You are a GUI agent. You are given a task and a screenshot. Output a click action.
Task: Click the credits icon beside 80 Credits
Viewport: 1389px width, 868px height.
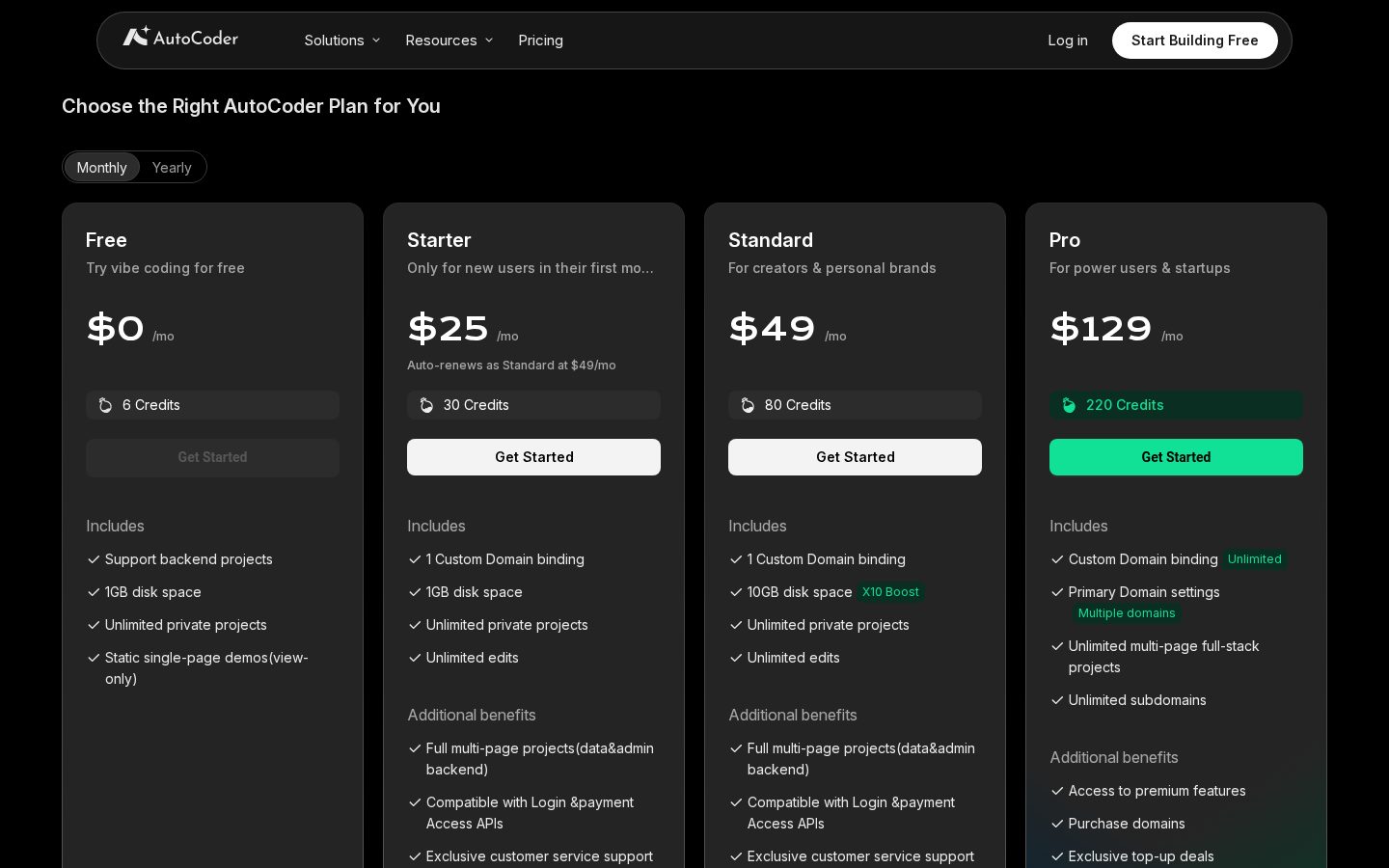[748, 405]
